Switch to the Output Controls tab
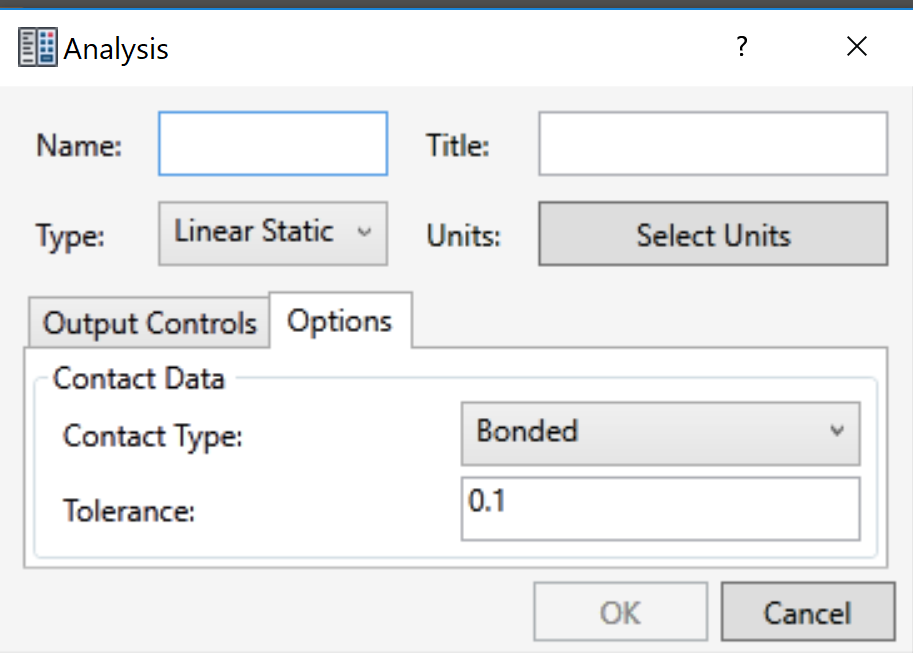Viewport: 913px width, 653px height. pos(147,322)
